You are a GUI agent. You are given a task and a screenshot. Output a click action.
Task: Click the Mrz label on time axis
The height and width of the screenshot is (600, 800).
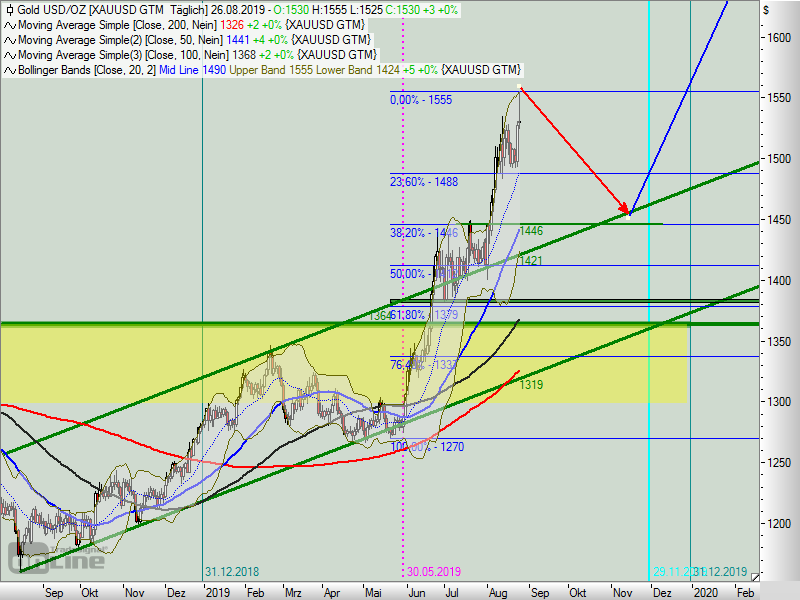293,592
